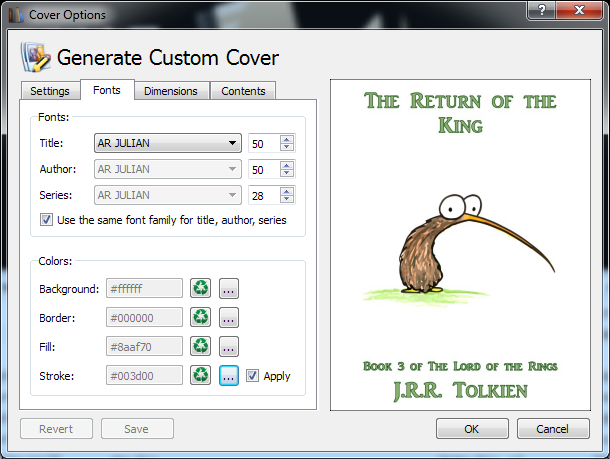
Task: Open the Dimensions tab
Action: (x=171, y=91)
